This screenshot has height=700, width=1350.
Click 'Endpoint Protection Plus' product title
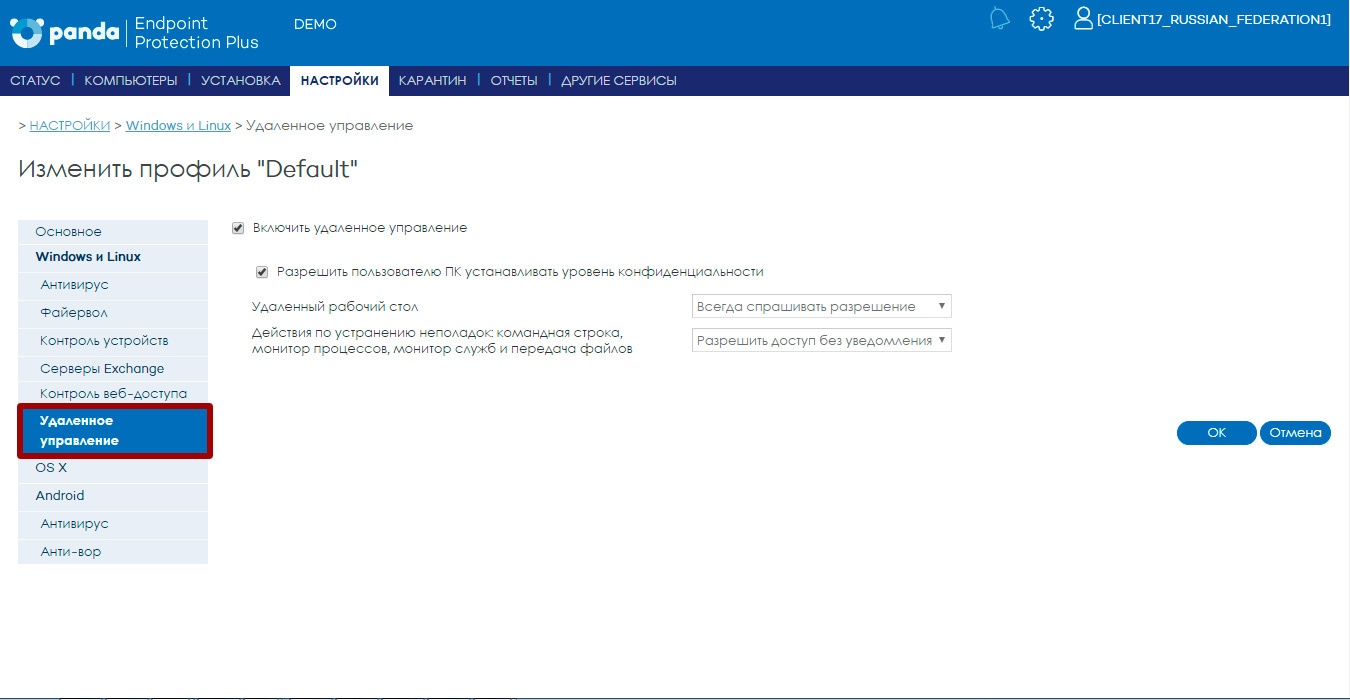(196, 33)
